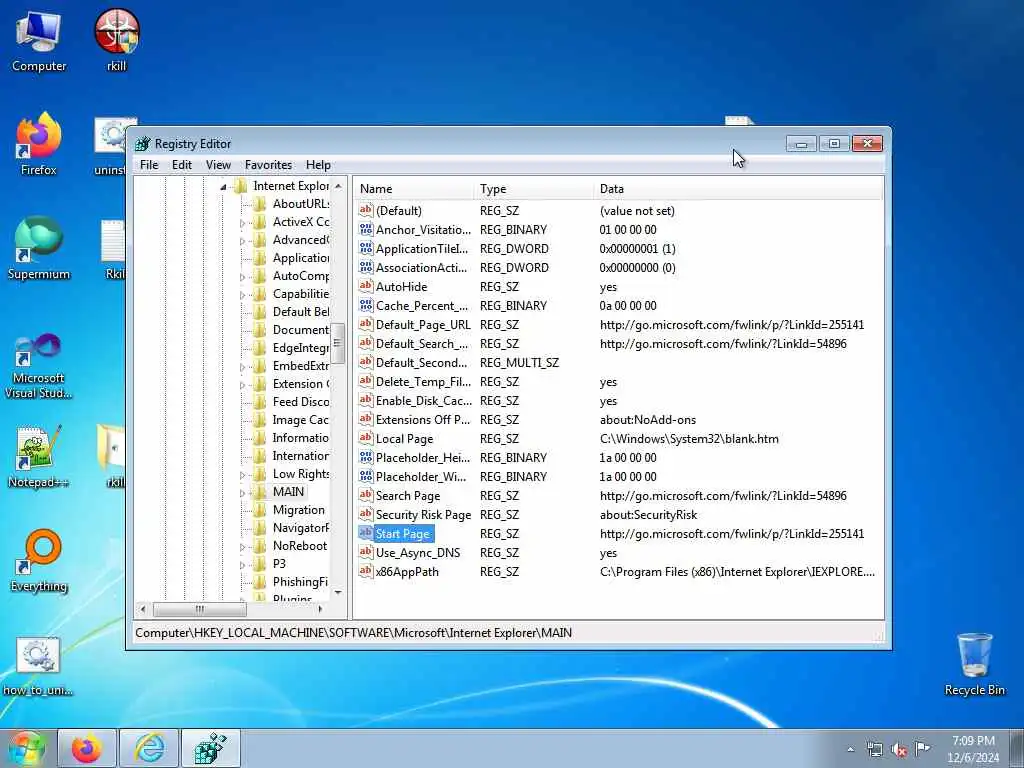1024x768 pixels.
Task: Click the Enable_Disk_Cache string icon
Action: 366,400
